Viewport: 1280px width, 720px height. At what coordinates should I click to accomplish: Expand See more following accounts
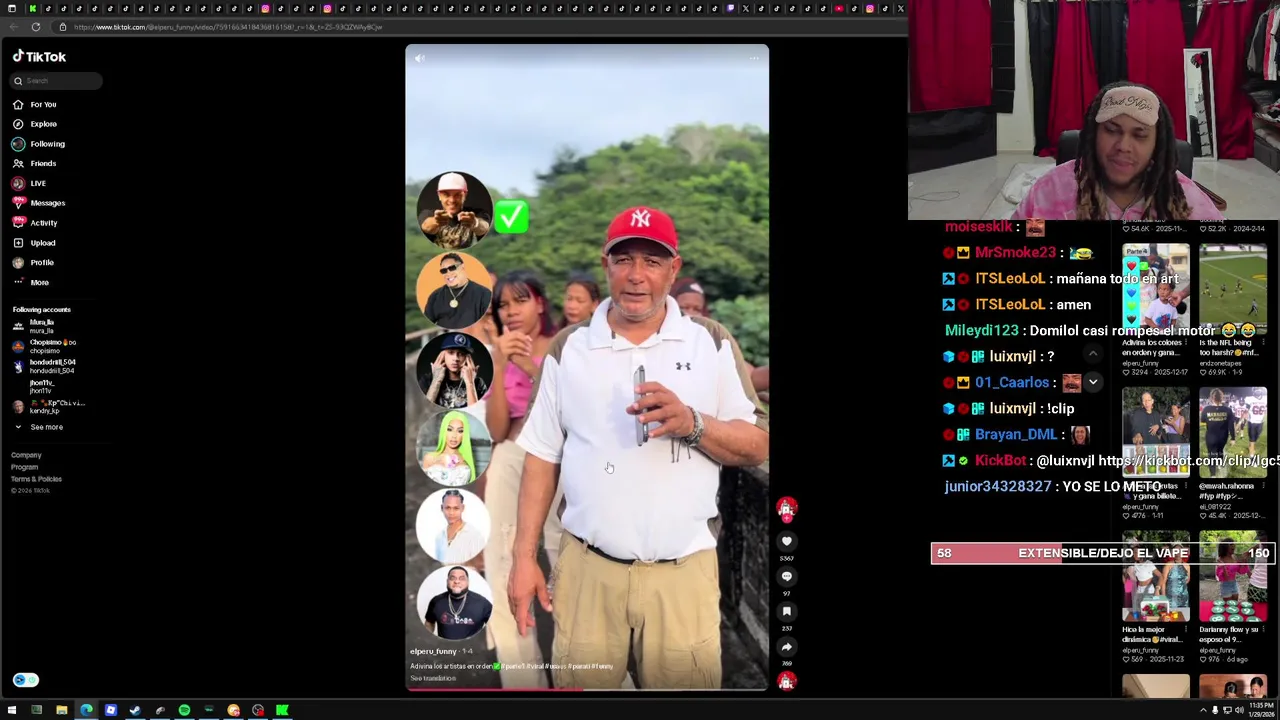pyautogui.click(x=38, y=427)
